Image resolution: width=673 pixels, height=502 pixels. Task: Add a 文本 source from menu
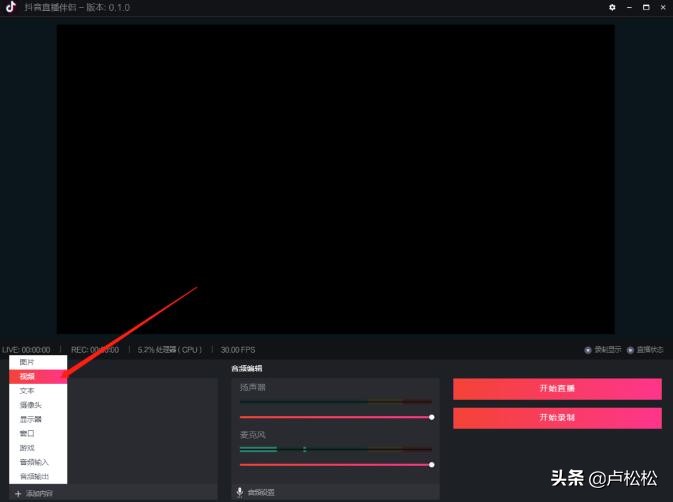(x=27, y=390)
